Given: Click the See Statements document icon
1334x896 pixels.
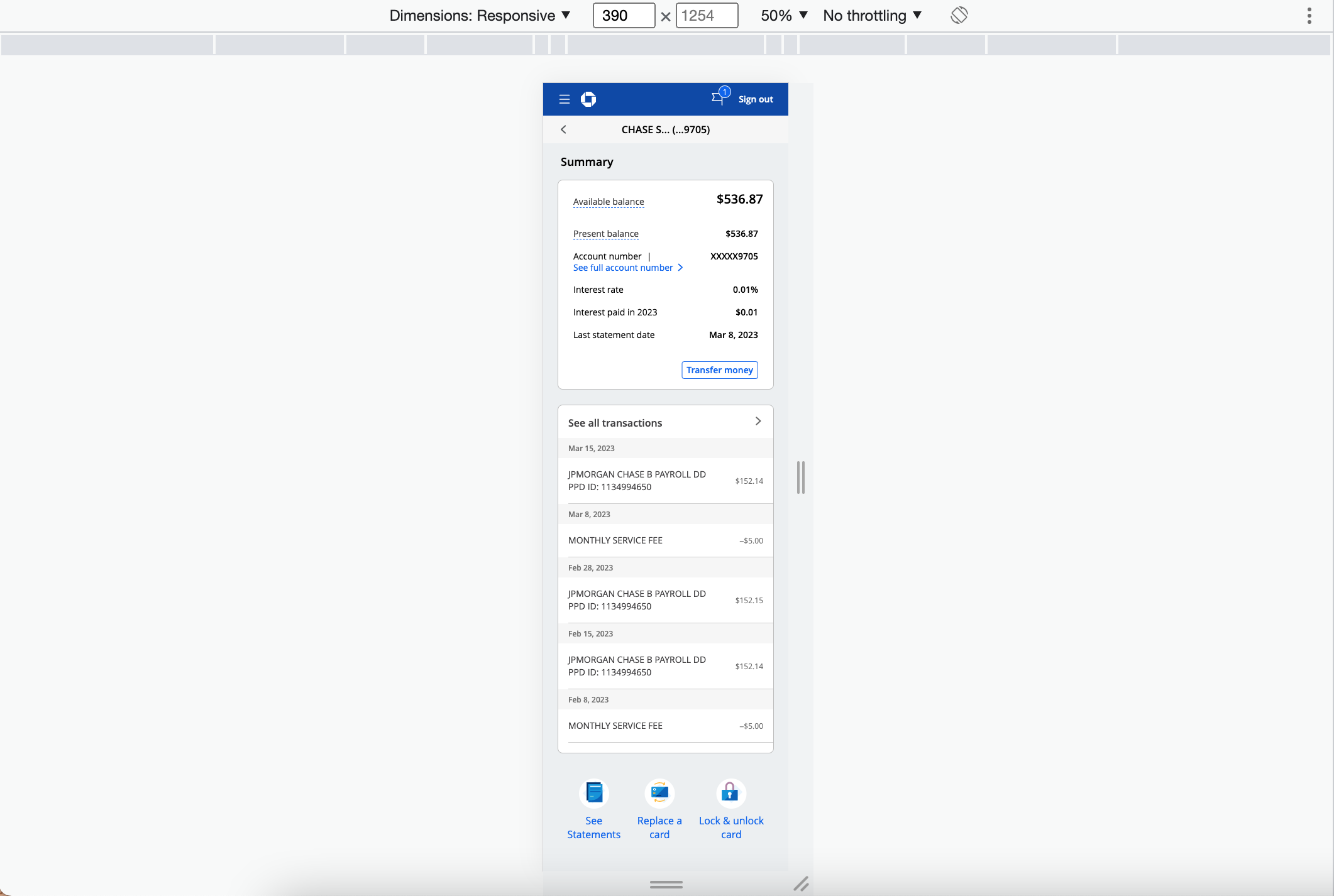Looking at the screenshot, I should (x=593, y=793).
